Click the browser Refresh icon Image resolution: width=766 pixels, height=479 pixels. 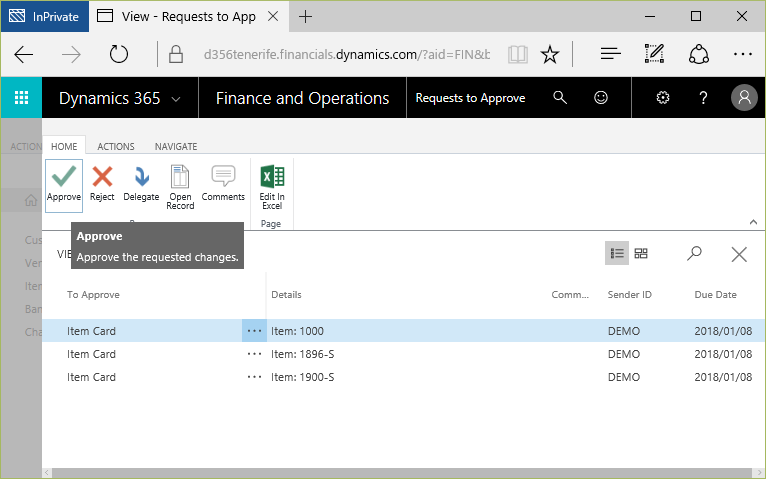[x=119, y=54]
